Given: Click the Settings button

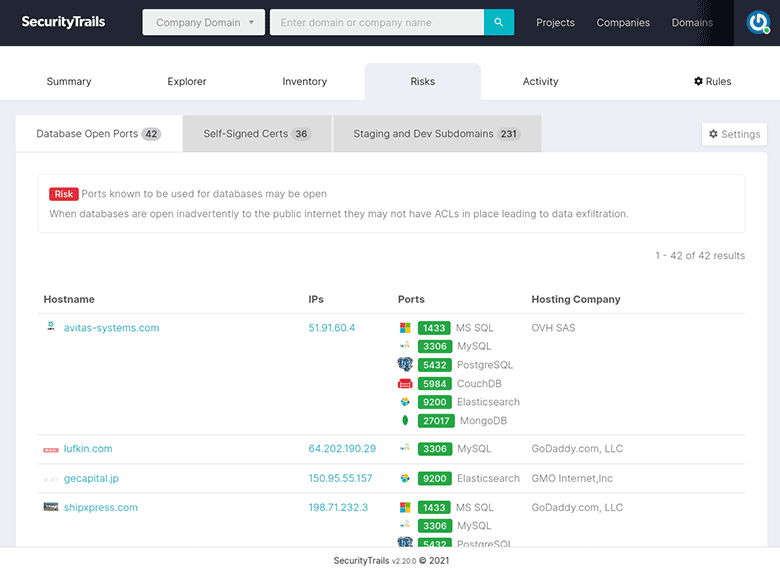Looking at the screenshot, I should click(x=734, y=134).
